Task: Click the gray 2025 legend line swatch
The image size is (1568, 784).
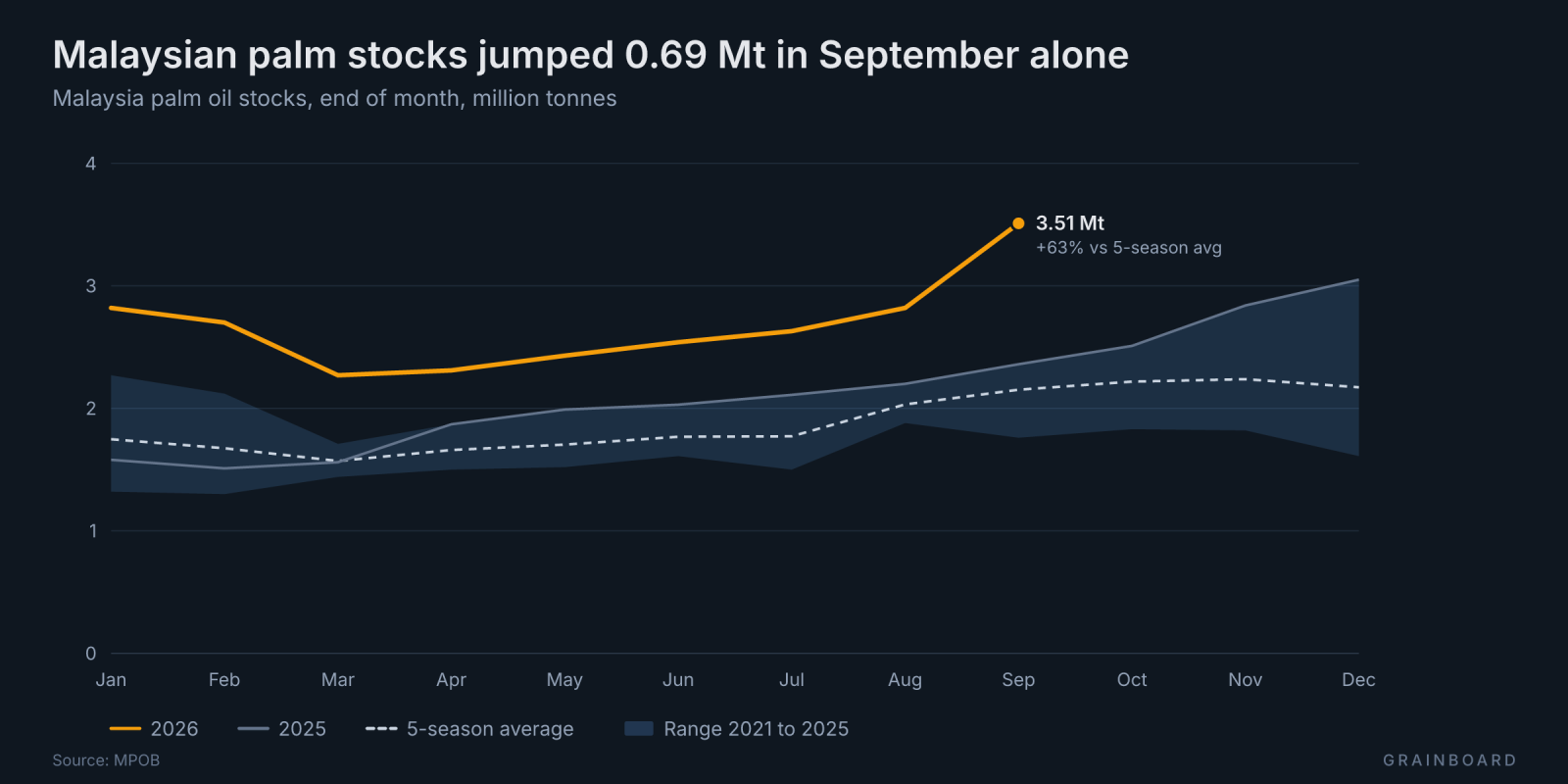Action: [x=254, y=729]
